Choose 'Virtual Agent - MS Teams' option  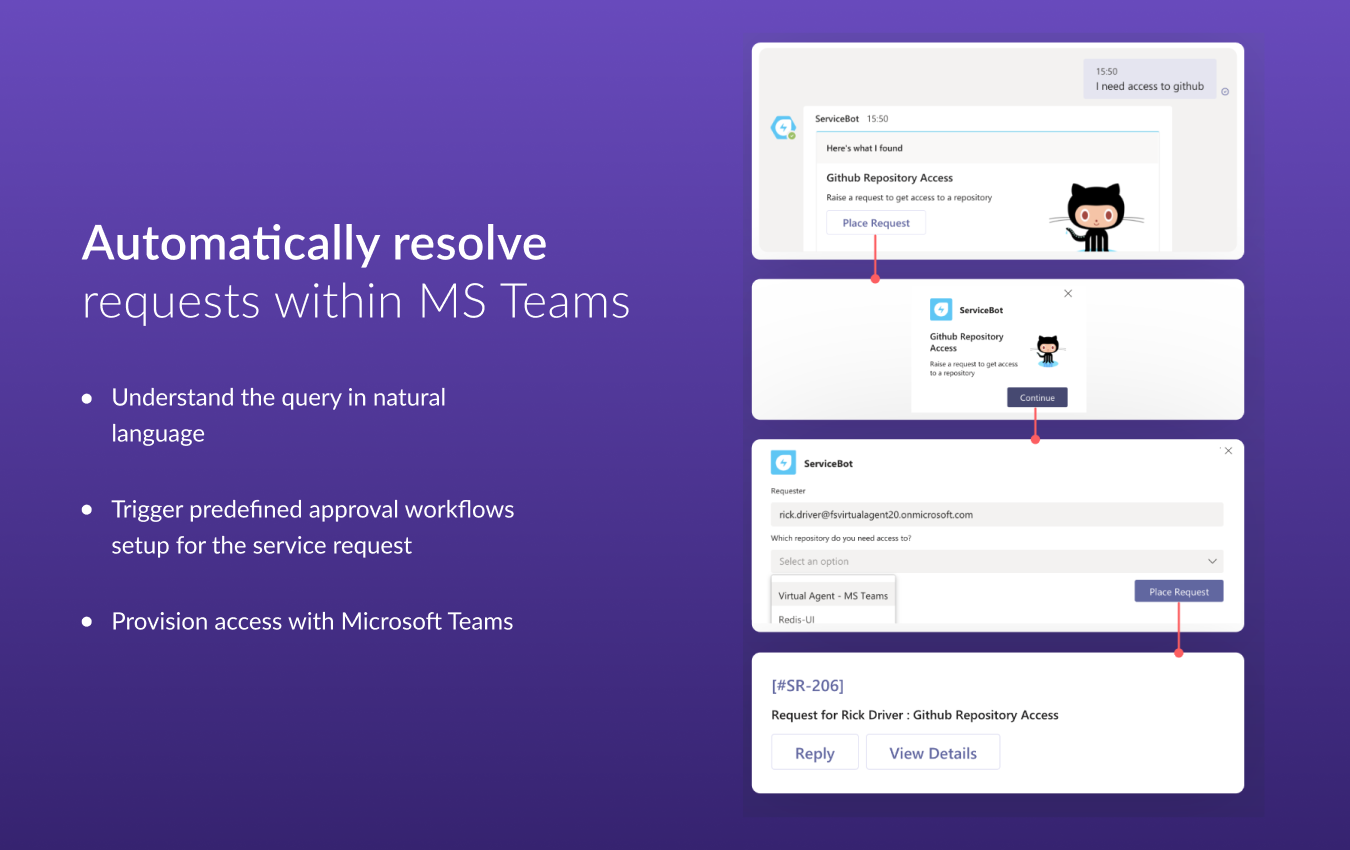click(833, 596)
